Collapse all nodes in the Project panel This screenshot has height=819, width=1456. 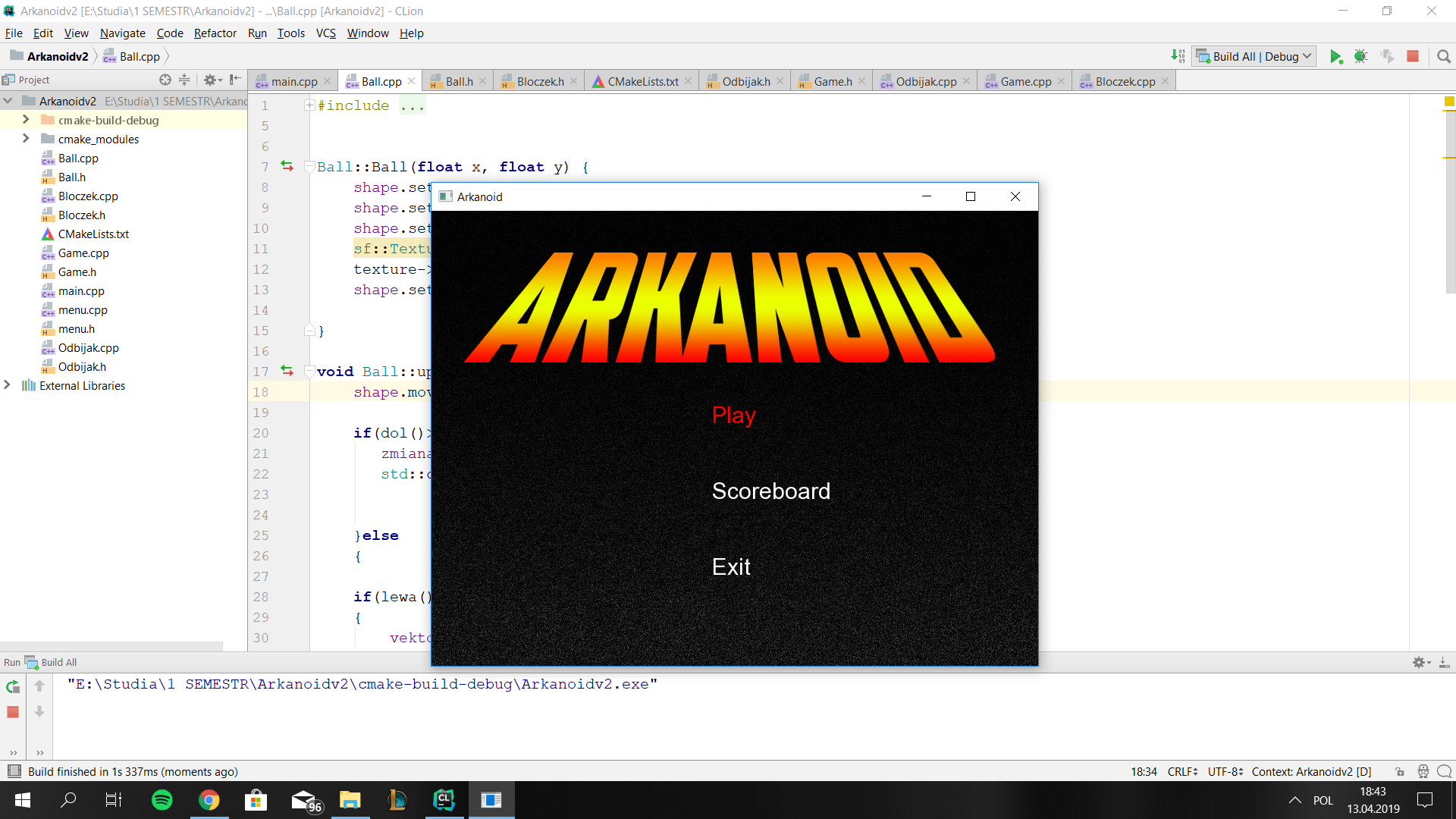click(184, 80)
